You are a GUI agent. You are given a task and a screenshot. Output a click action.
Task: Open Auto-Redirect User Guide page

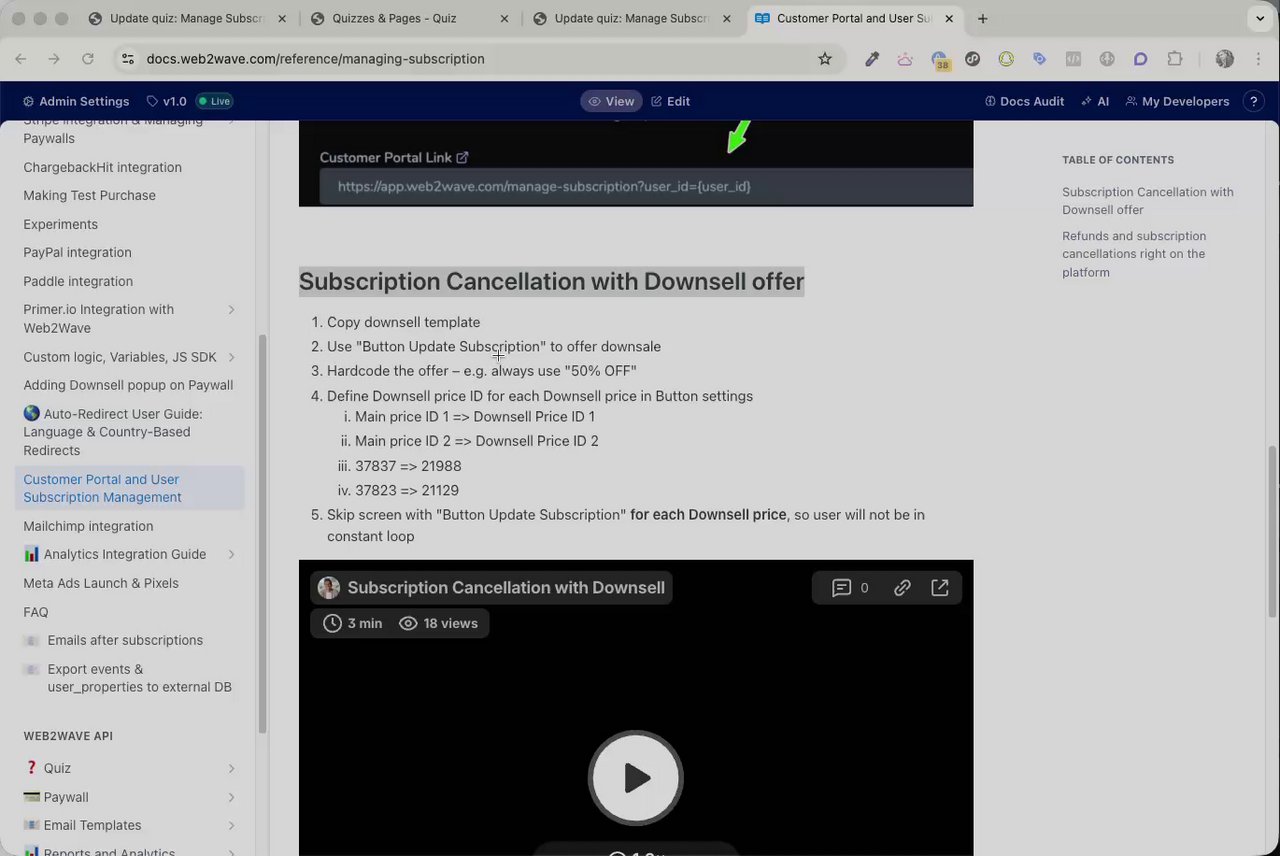(x=113, y=432)
